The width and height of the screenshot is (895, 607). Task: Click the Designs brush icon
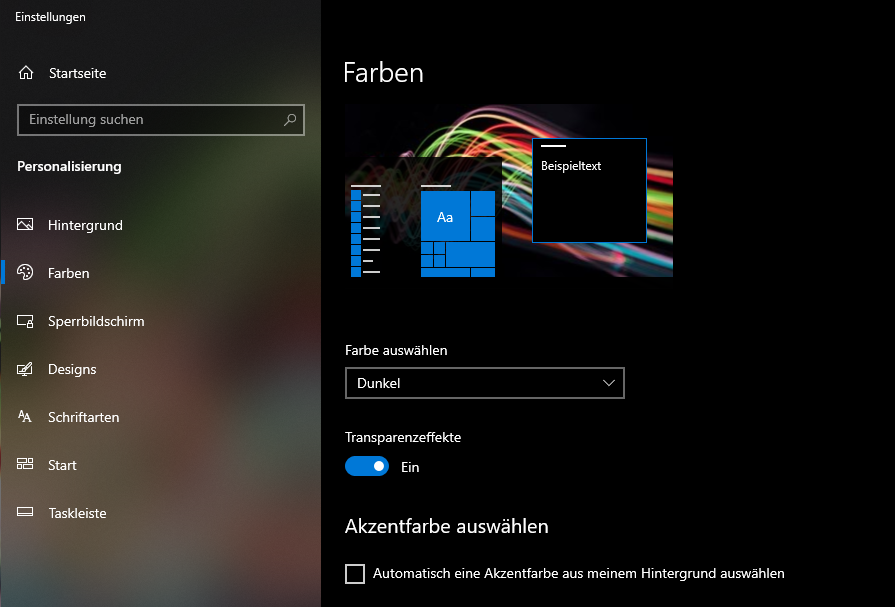pos(25,369)
